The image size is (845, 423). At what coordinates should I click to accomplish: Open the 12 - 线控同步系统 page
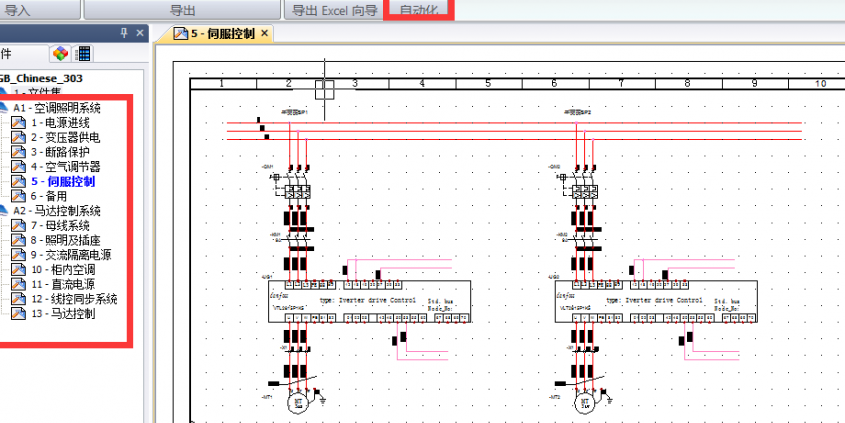click(x=74, y=299)
